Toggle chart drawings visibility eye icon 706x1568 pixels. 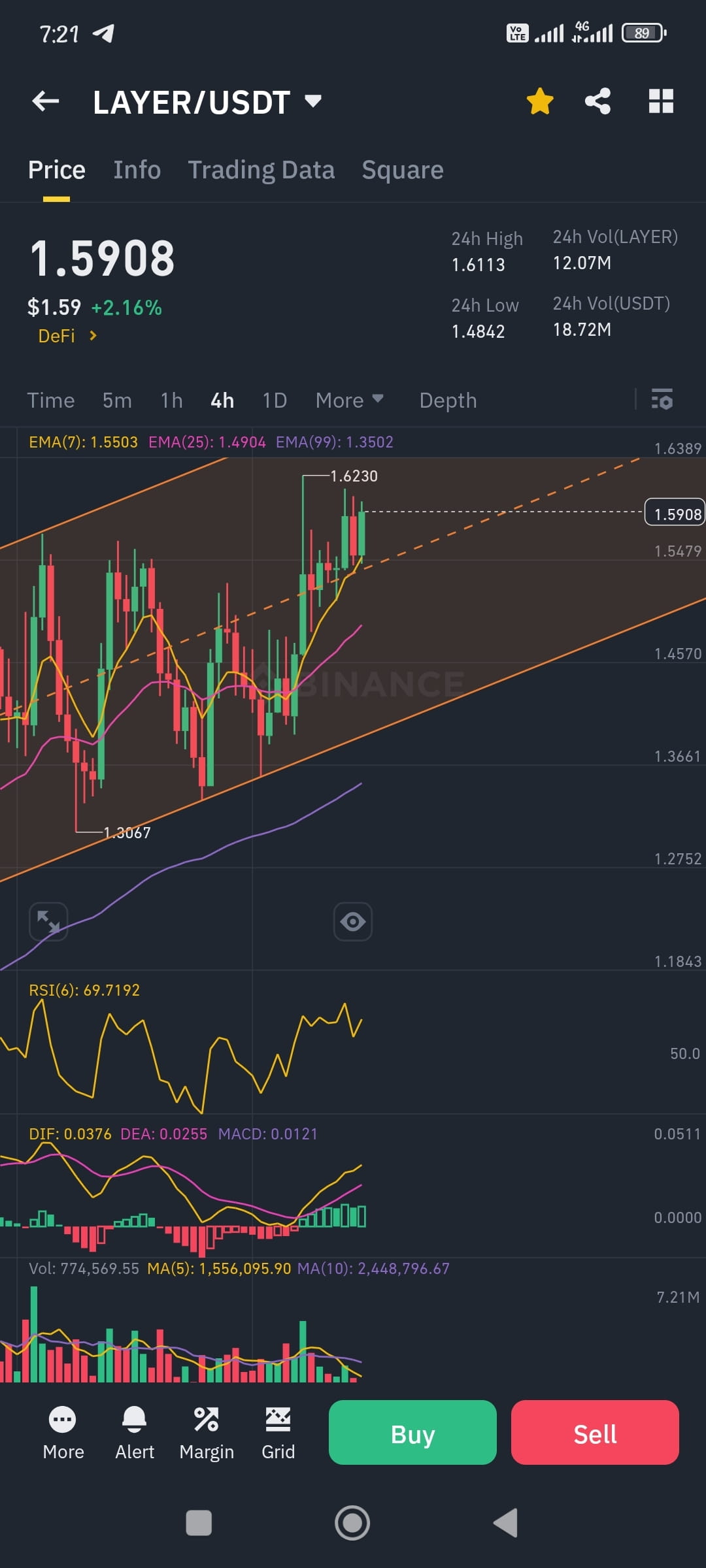click(353, 921)
